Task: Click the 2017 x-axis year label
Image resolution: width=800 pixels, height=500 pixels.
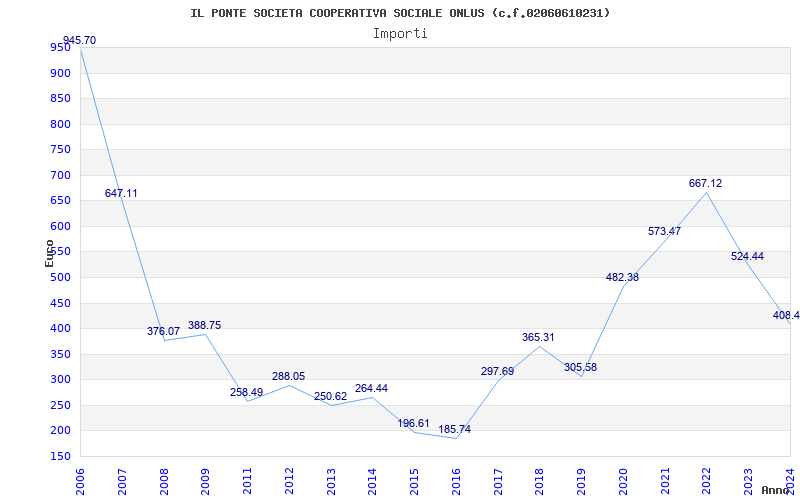Action: click(x=498, y=482)
